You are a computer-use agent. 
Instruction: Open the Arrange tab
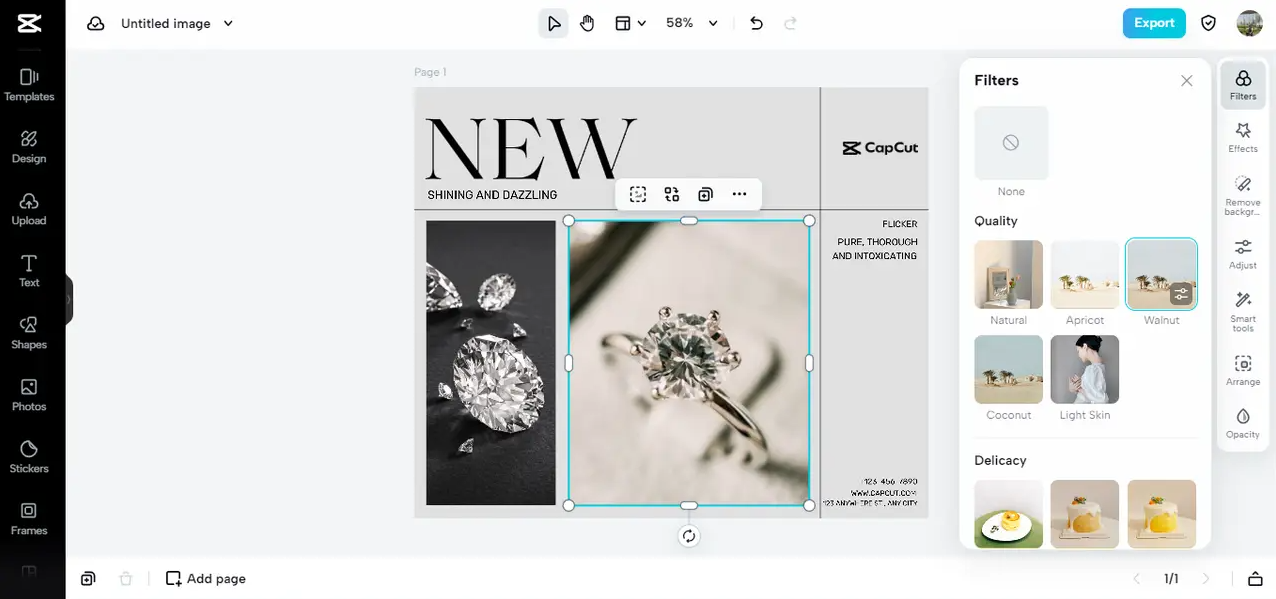click(x=1243, y=370)
